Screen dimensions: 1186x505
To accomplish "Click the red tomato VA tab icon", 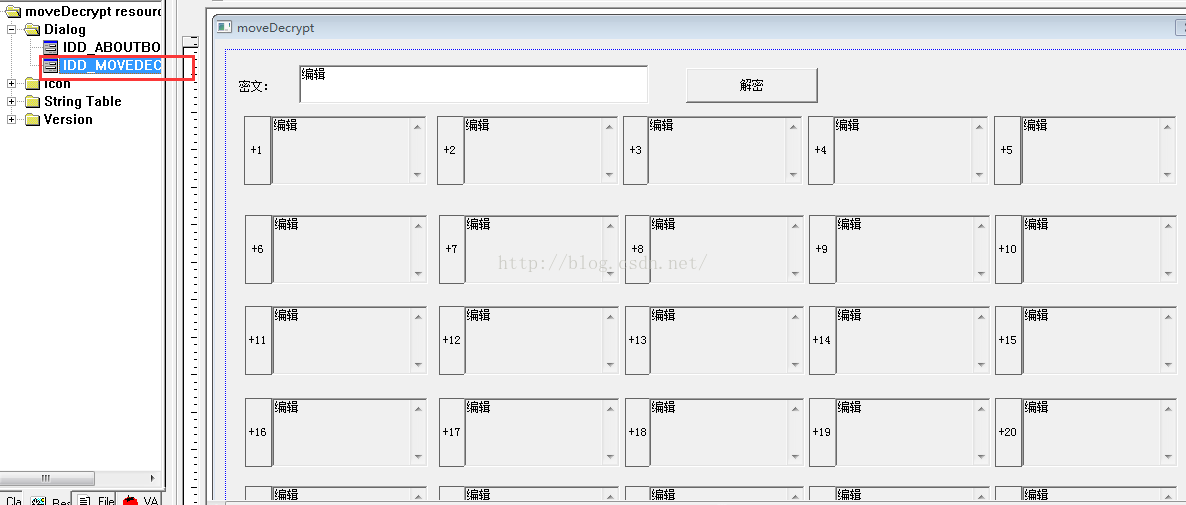I will (130, 500).
